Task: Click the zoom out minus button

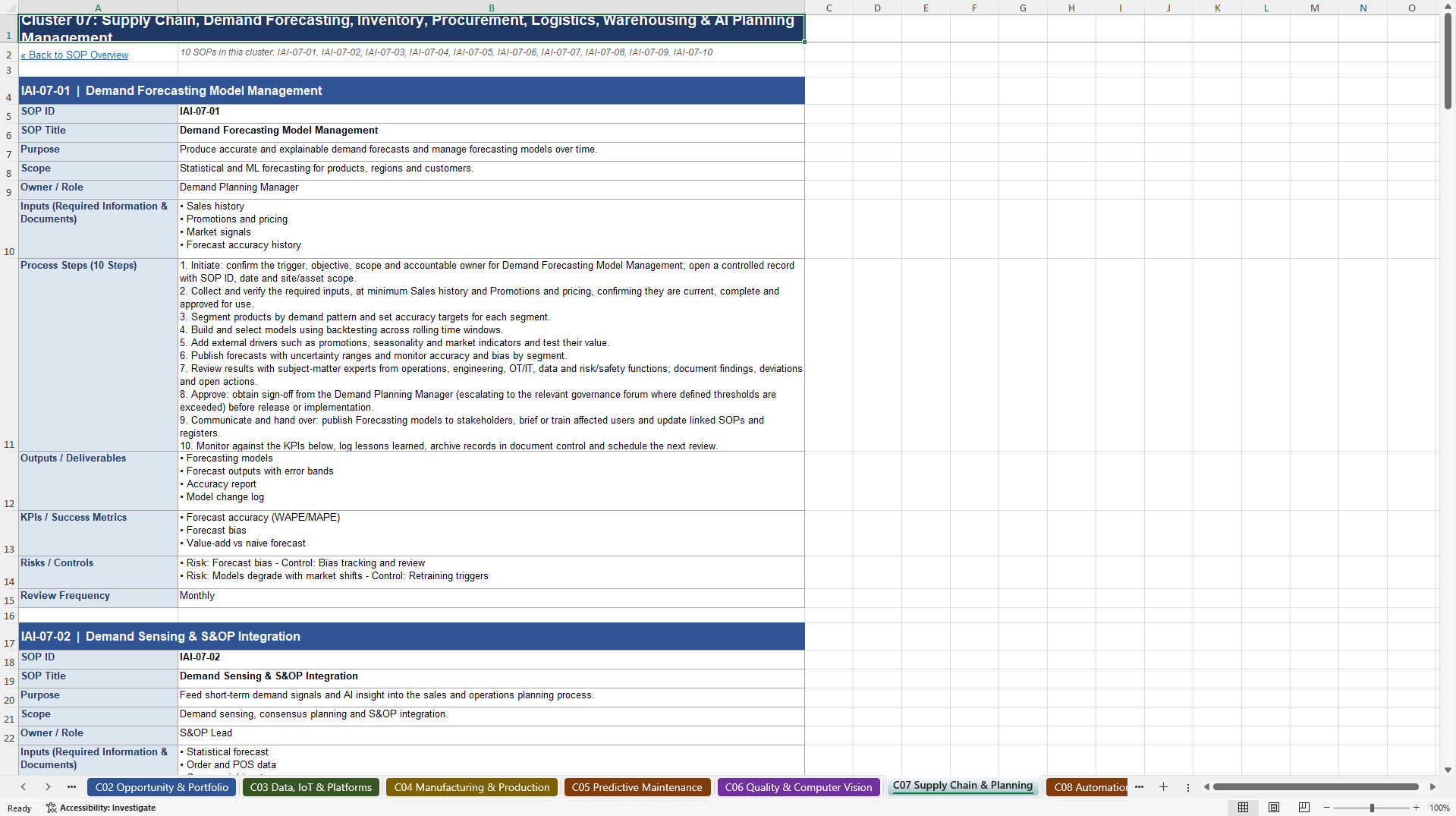Action: (1327, 808)
